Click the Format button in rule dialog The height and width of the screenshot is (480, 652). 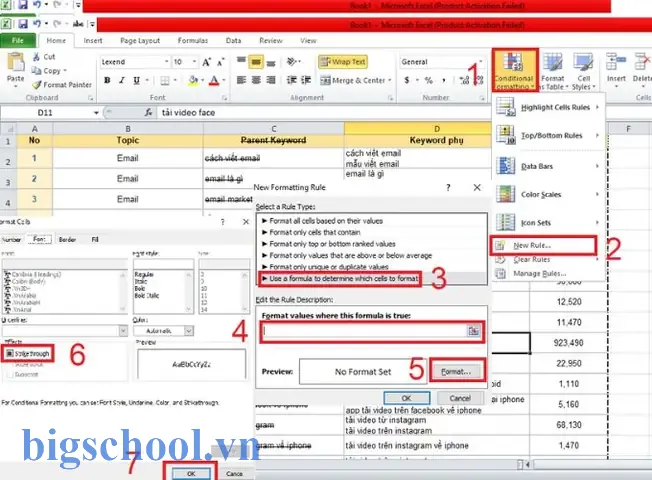point(456,371)
